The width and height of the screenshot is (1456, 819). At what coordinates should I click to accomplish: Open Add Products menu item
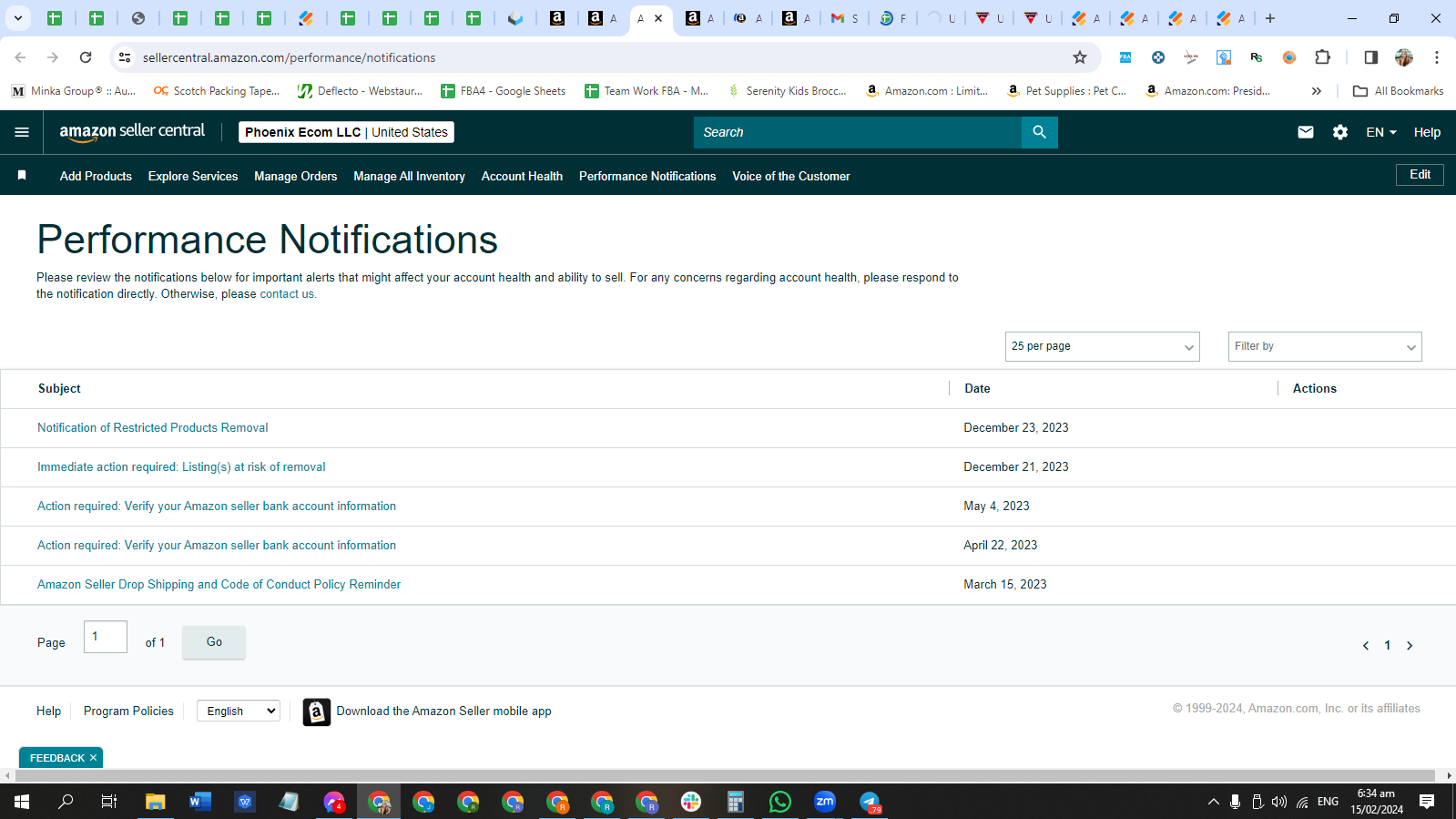pyautogui.click(x=96, y=176)
